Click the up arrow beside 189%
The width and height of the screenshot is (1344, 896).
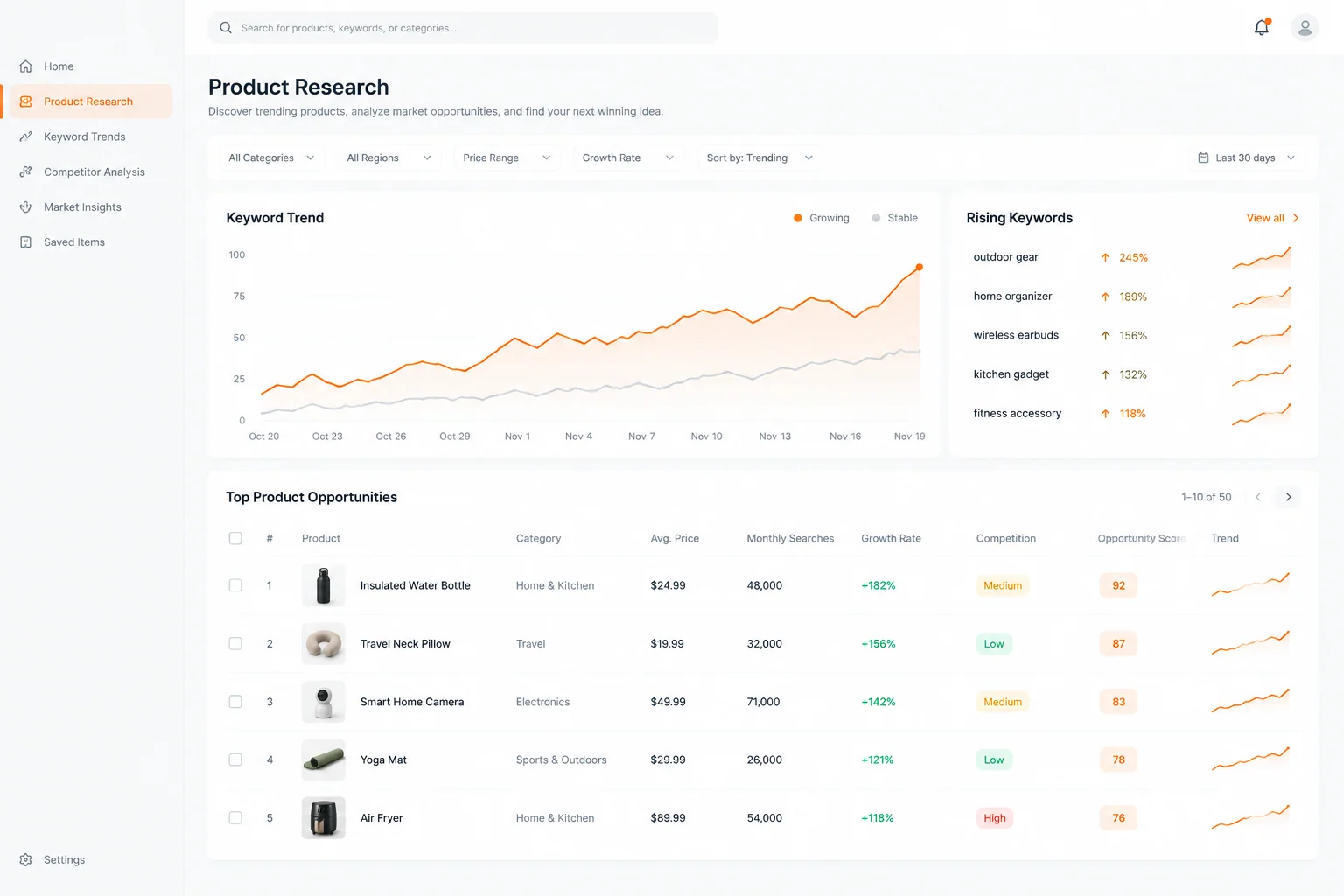(x=1105, y=297)
